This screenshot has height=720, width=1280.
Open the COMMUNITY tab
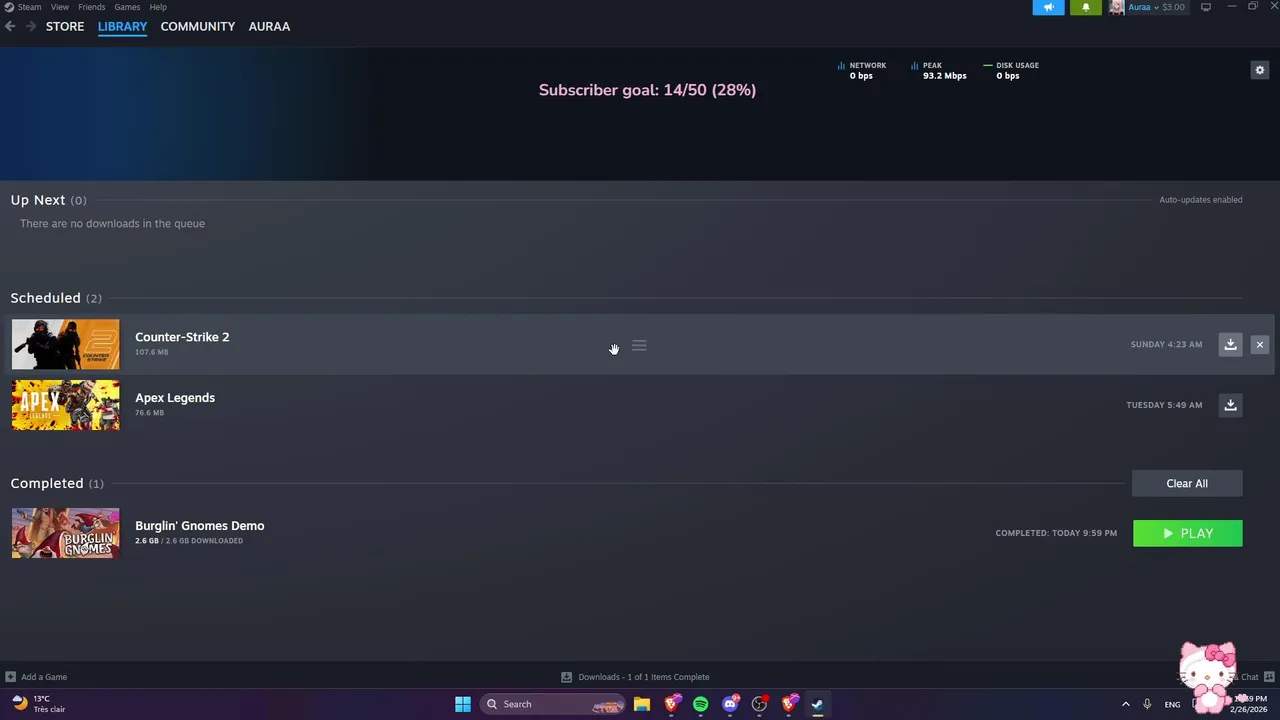click(198, 26)
